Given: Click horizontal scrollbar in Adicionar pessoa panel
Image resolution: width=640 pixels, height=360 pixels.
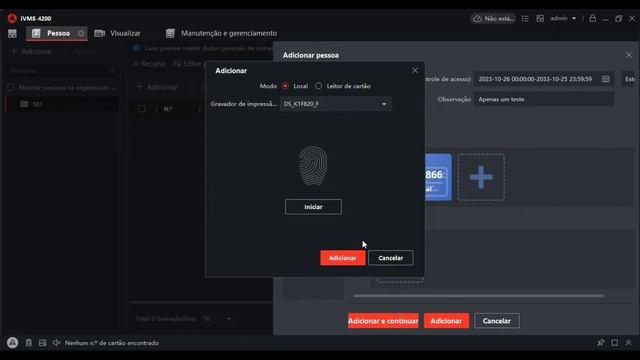Looking at the screenshot, I should (x=478, y=296).
